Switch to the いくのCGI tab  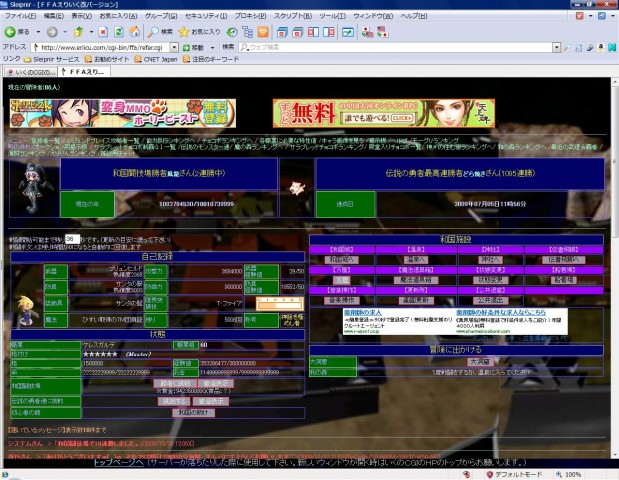click(x=31, y=72)
